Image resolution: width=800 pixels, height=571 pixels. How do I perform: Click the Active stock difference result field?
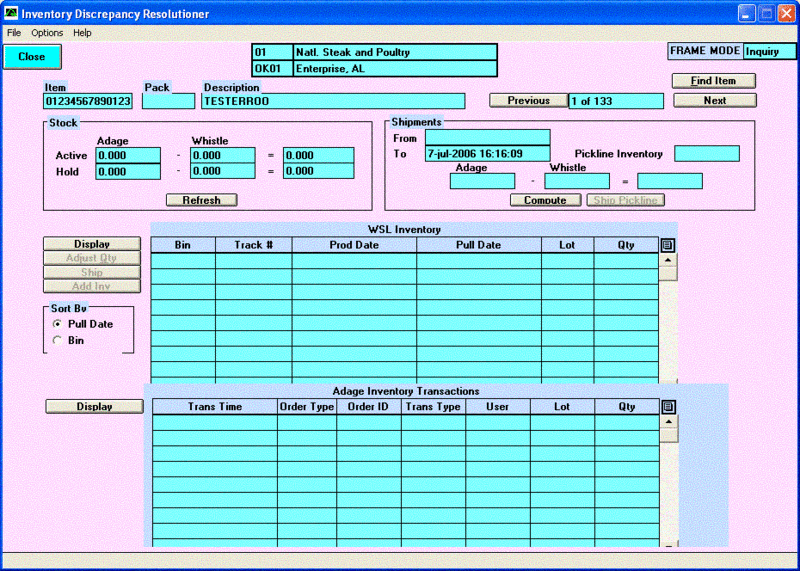coord(319,156)
